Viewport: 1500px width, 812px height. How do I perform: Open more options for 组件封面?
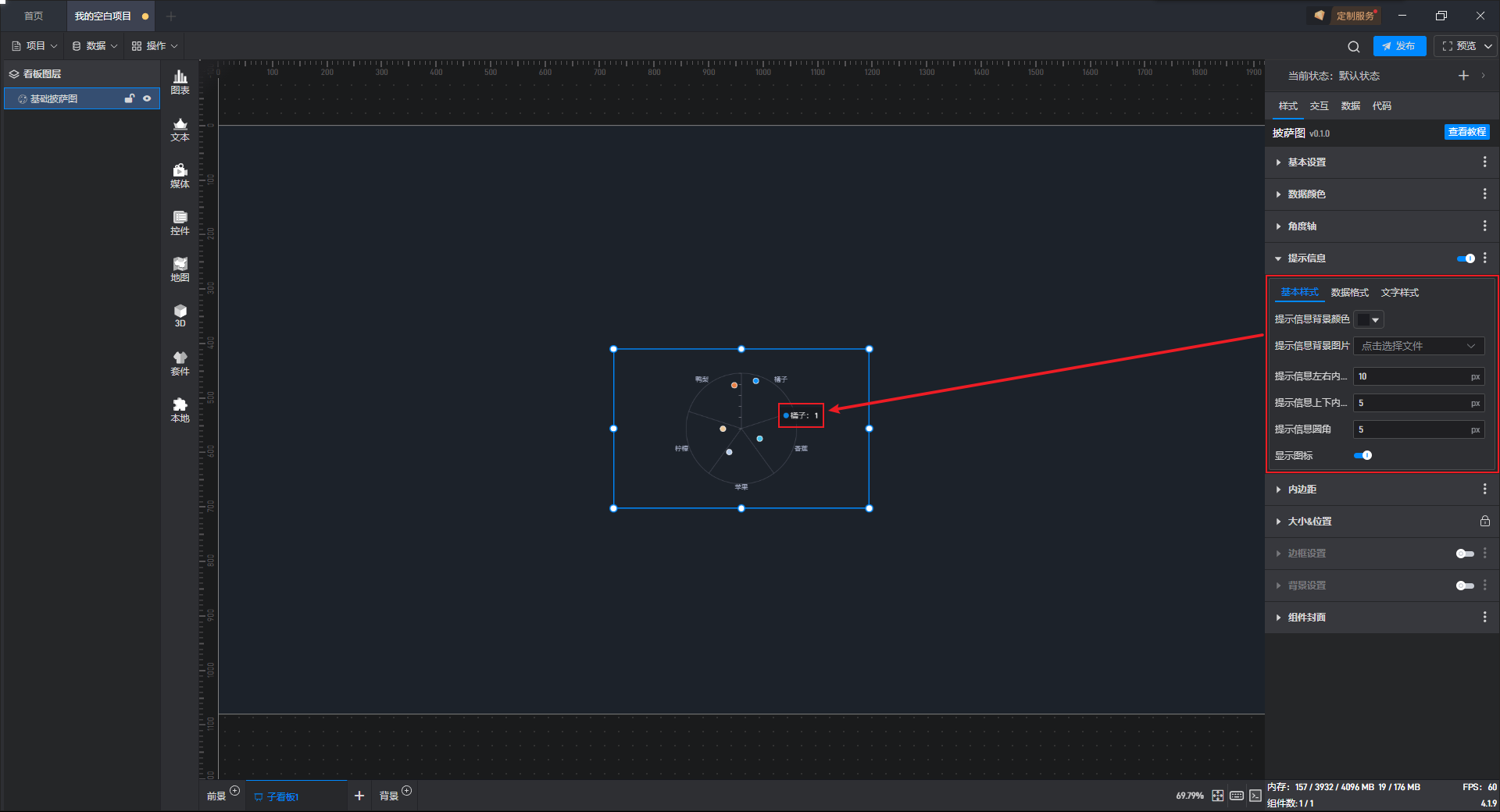[x=1484, y=617]
